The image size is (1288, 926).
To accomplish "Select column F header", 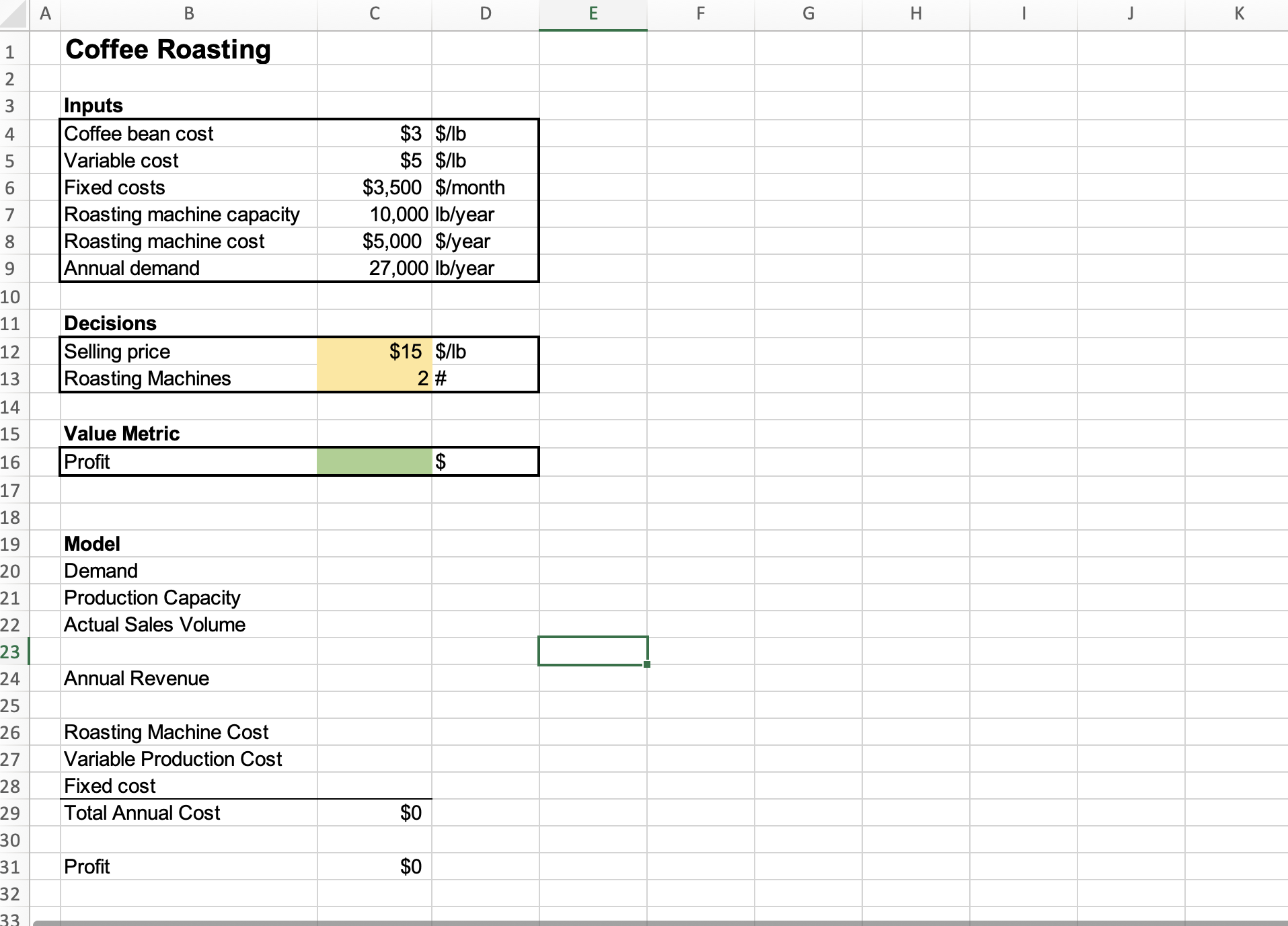I will (701, 13).
